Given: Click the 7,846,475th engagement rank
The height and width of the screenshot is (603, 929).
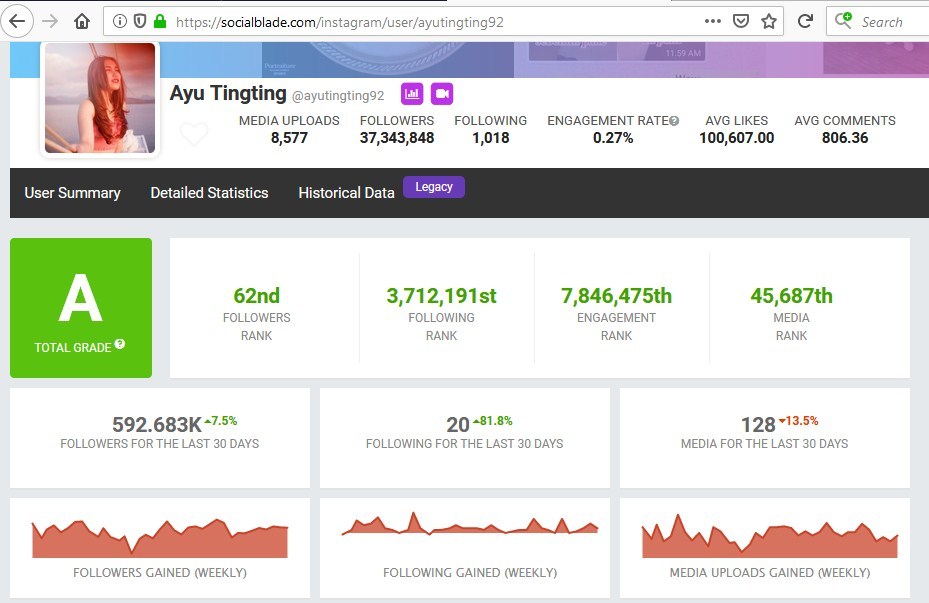Looking at the screenshot, I should 616,296.
